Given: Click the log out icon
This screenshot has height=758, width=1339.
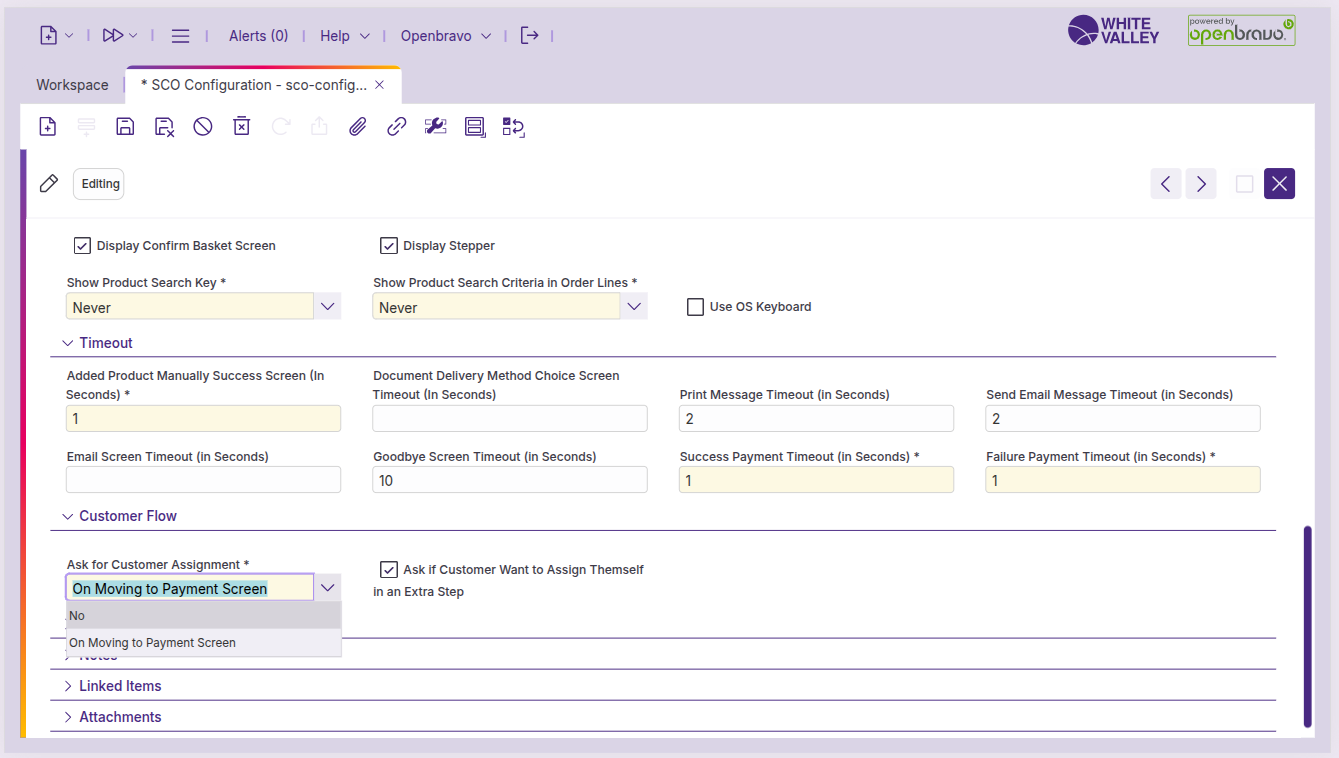Looking at the screenshot, I should coord(530,36).
